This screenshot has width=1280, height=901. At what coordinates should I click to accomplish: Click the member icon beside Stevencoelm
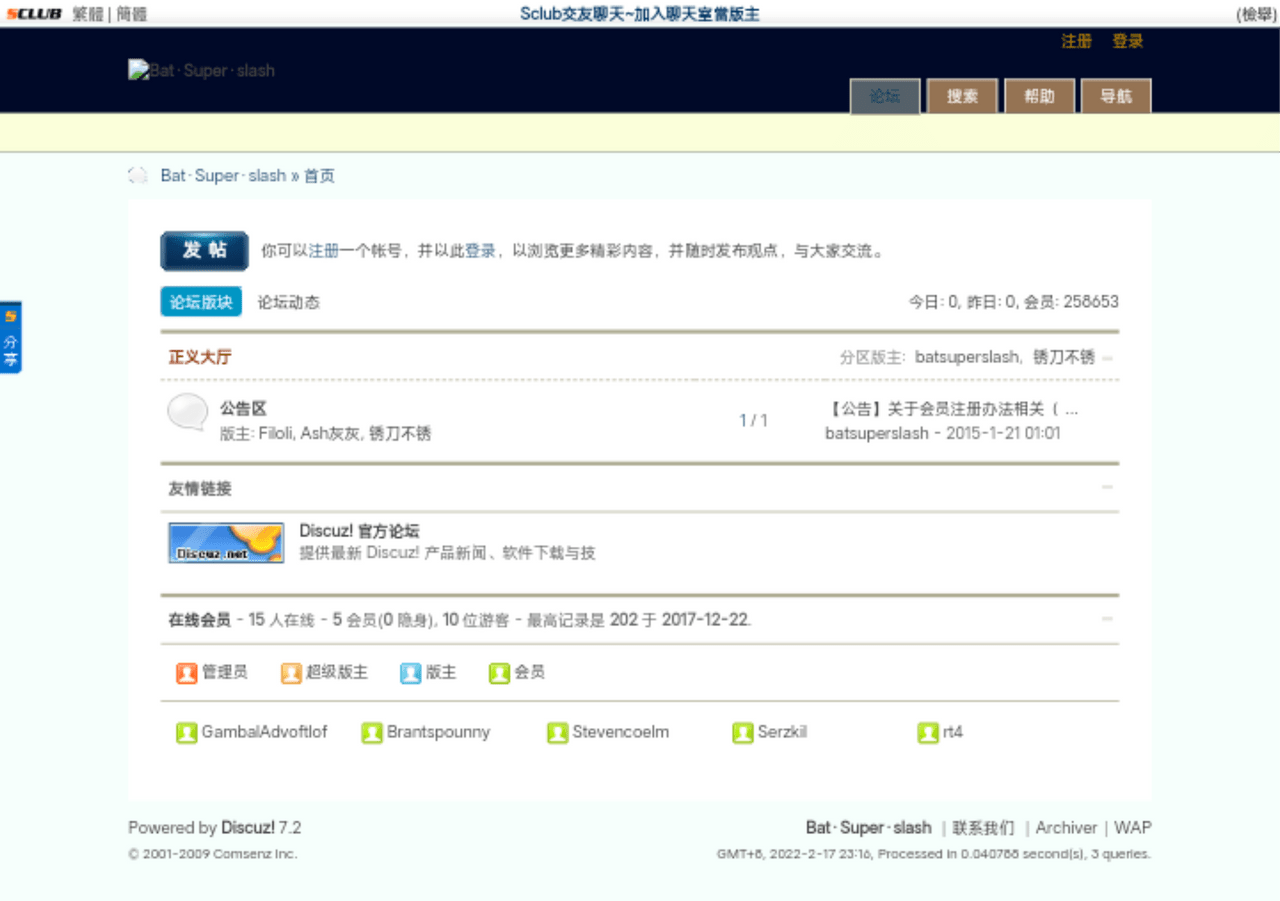(557, 733)
